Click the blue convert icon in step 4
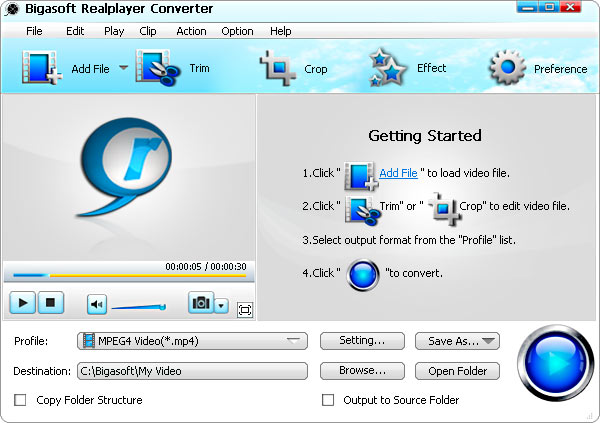600x423 pixels. (363, 275)
